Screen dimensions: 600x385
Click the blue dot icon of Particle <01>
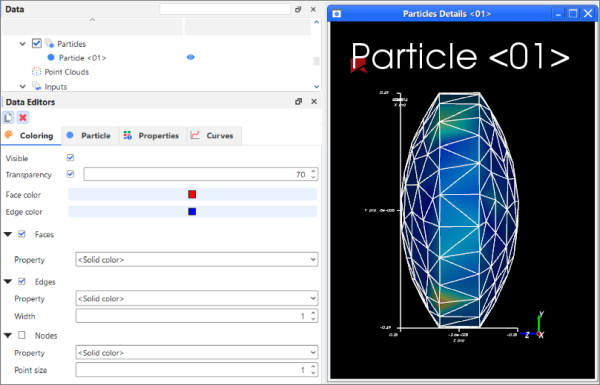point(51,57)
